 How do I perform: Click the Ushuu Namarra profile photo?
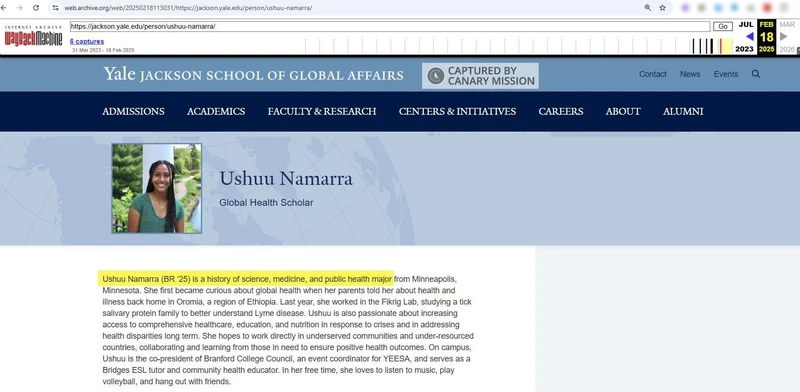pyautogui.click(x=157, y=188)
